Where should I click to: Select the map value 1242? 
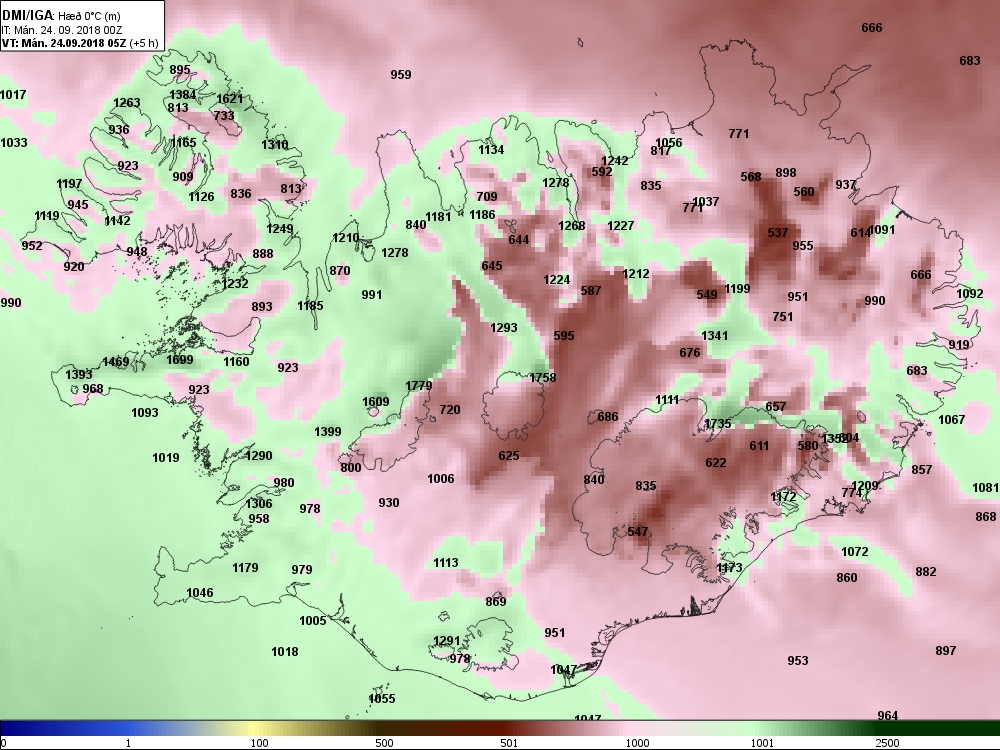pyautogui.click(x=615, y=161)
